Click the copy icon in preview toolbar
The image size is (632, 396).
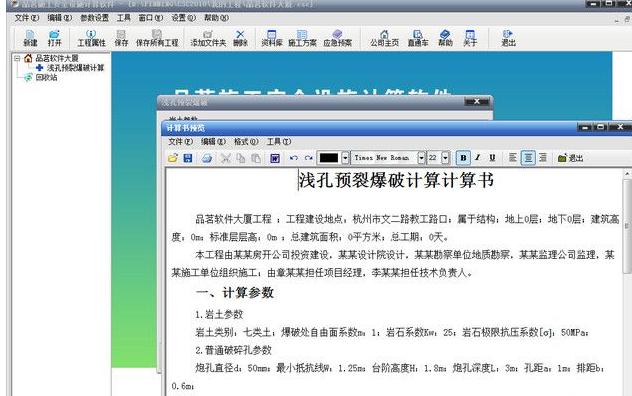click(x=241, y=158)
